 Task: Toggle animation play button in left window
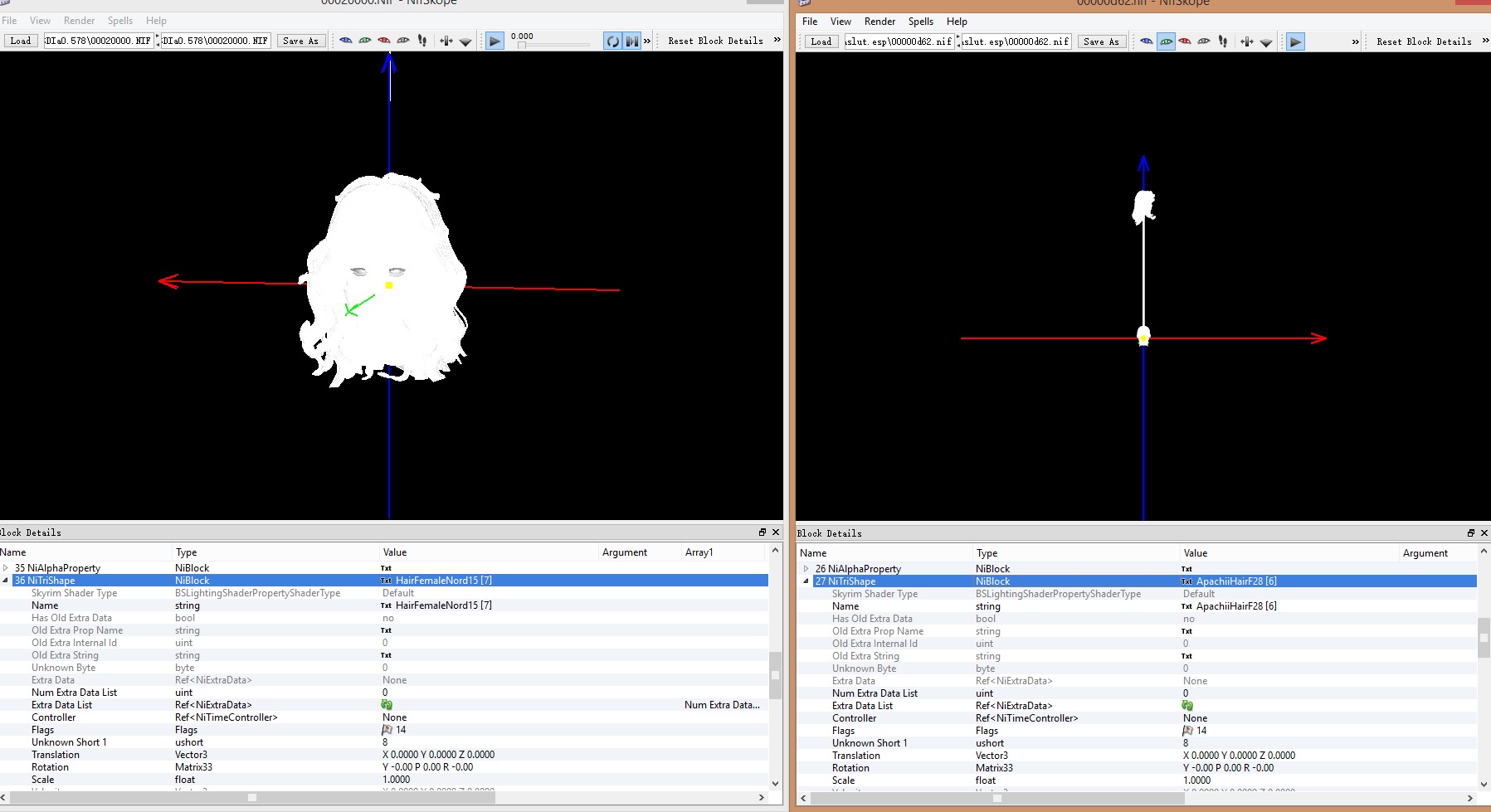495,41
